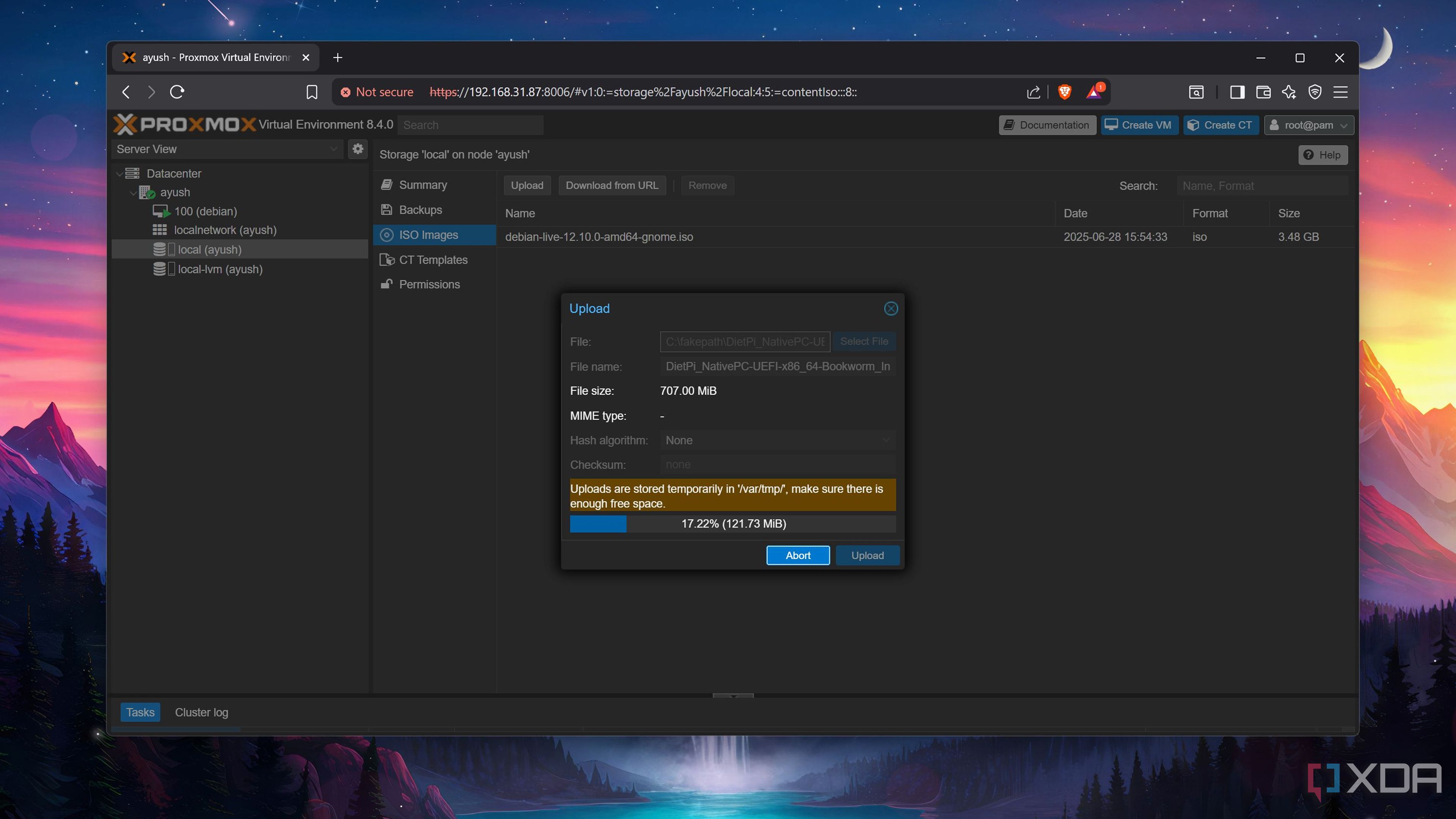The width and height of the screenshot is (1456, 819).
Task: Open a new browser tab
Action: tap(337, 58)
